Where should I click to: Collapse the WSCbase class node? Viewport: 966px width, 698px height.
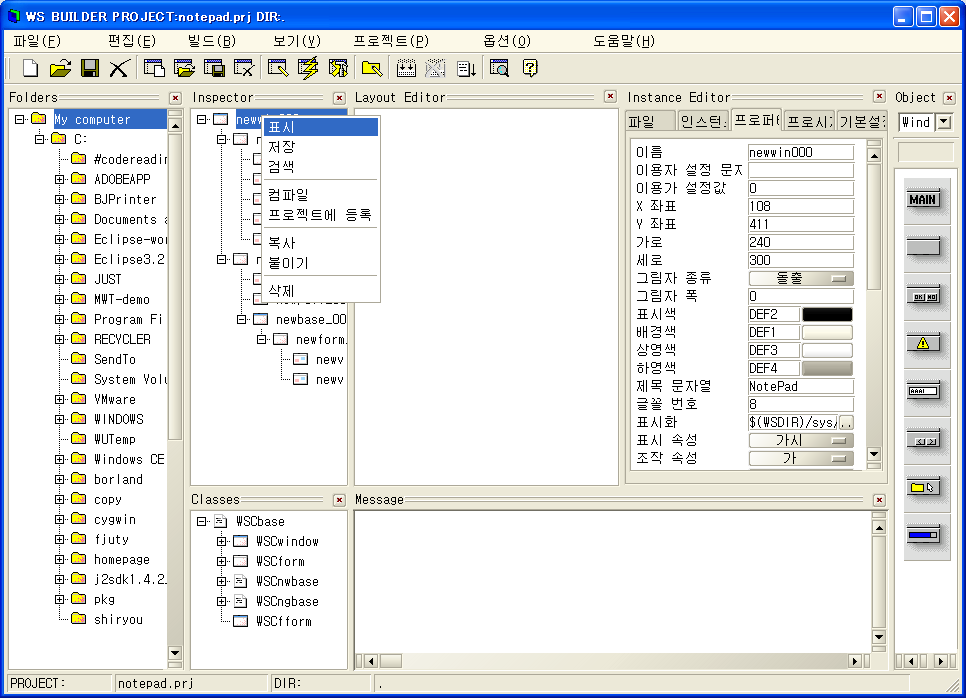coord(201,522)
